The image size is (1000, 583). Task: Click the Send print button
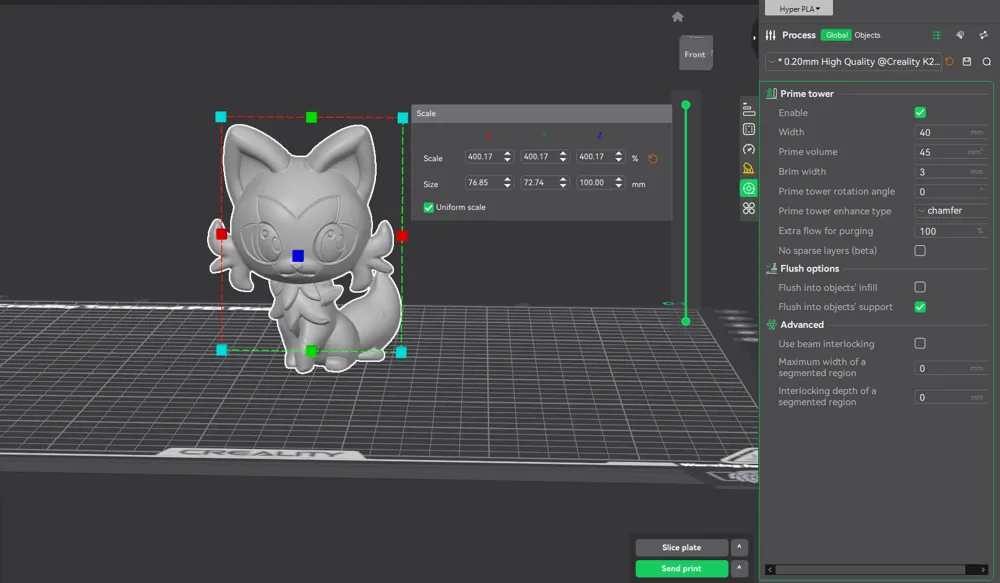coord(682,568)
